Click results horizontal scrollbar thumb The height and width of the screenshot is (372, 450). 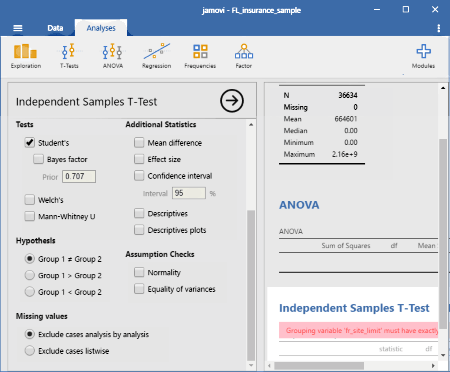pos(319,366)
